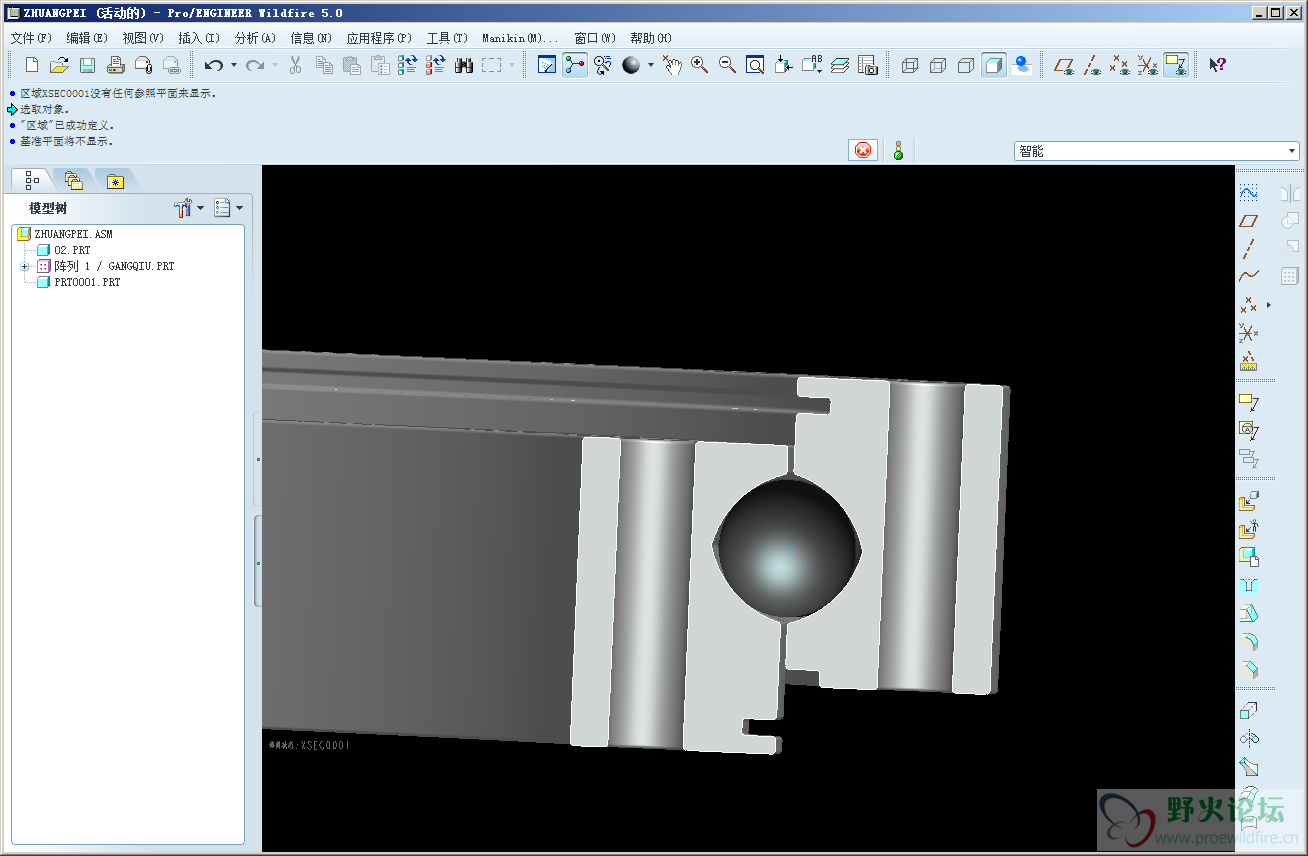Print the current model
1308x856 pixels.
coord(115,65)
